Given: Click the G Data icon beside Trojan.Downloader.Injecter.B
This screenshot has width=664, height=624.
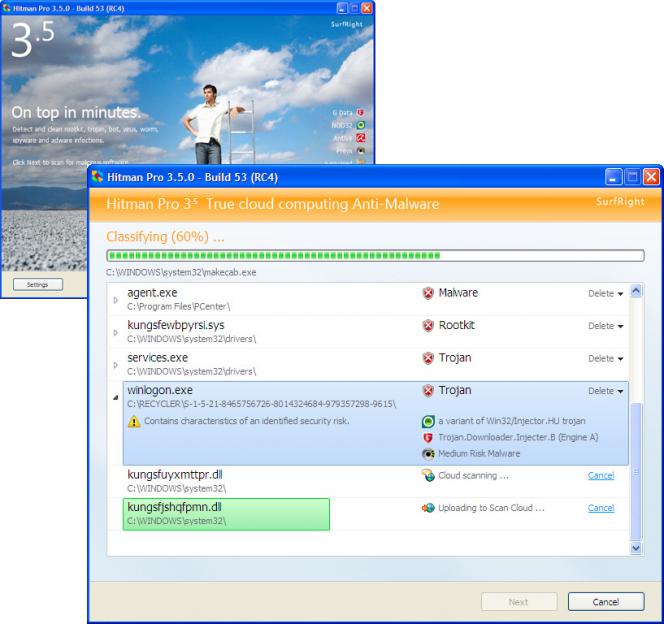Looking at the screenshot, I should 428,438.
